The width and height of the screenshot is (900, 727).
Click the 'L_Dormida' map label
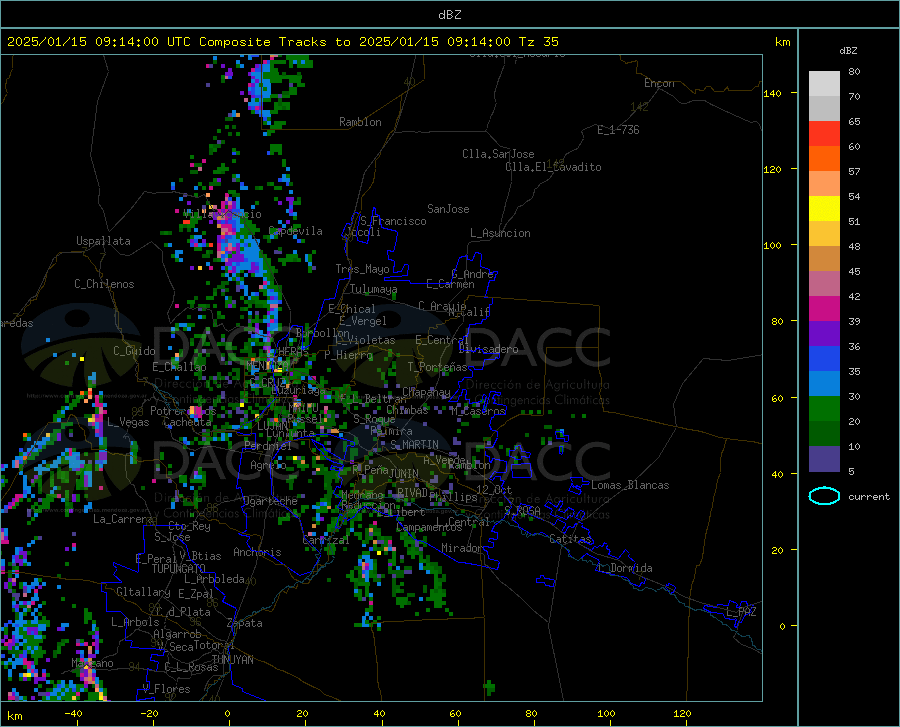(x=624, y=568)
